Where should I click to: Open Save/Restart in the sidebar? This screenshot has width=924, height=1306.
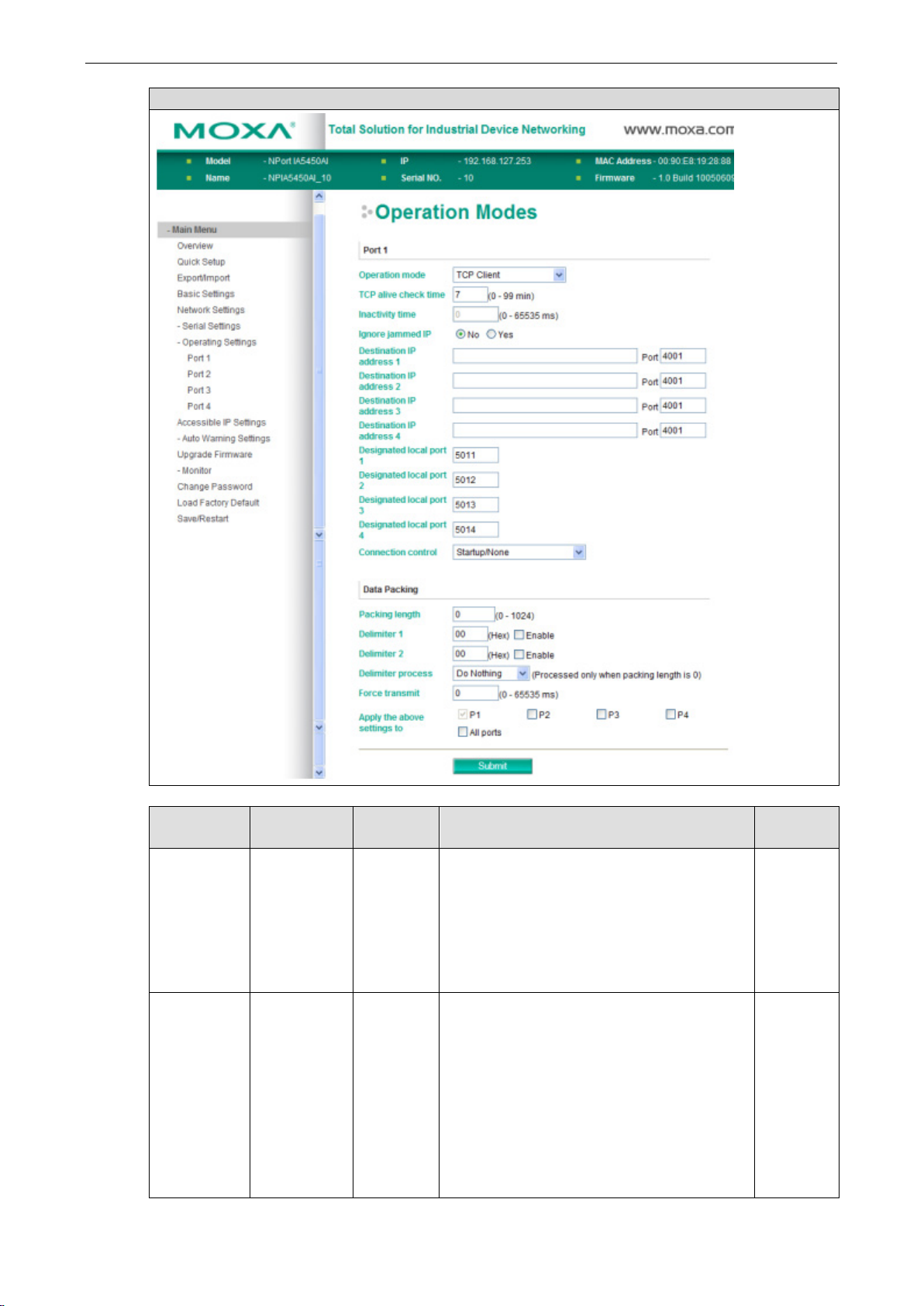tap(202, 519)
